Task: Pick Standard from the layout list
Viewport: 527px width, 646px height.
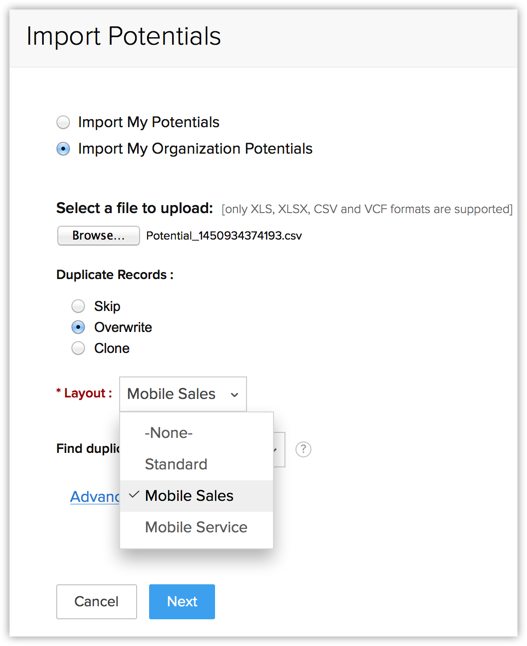Action: coord(197,464)
